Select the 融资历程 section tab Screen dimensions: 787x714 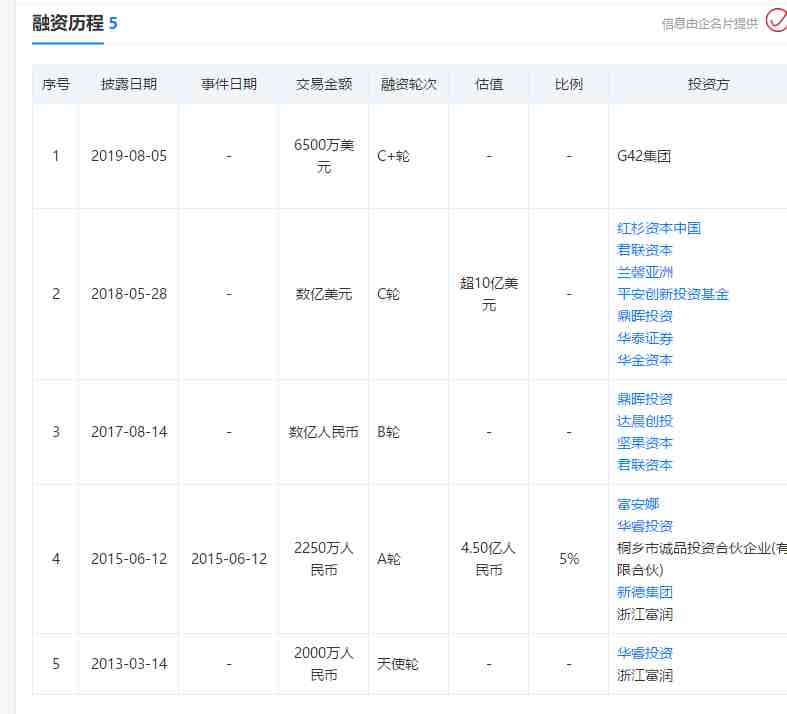(x=68, y=23)
